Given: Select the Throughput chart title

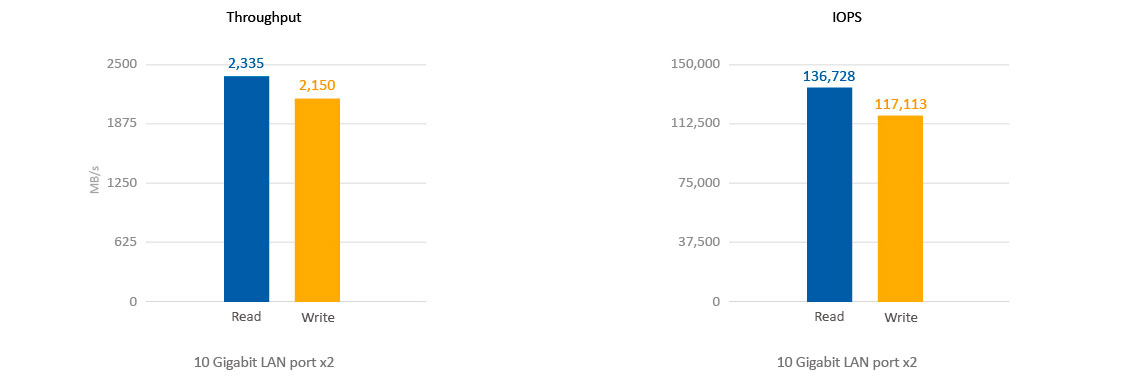Looking at the screenshot, I should [264, 18].
